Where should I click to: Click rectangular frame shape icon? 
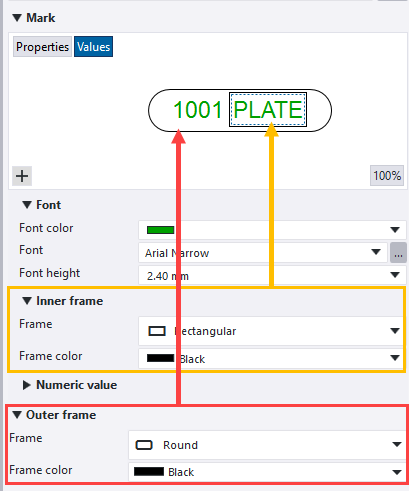157,331
